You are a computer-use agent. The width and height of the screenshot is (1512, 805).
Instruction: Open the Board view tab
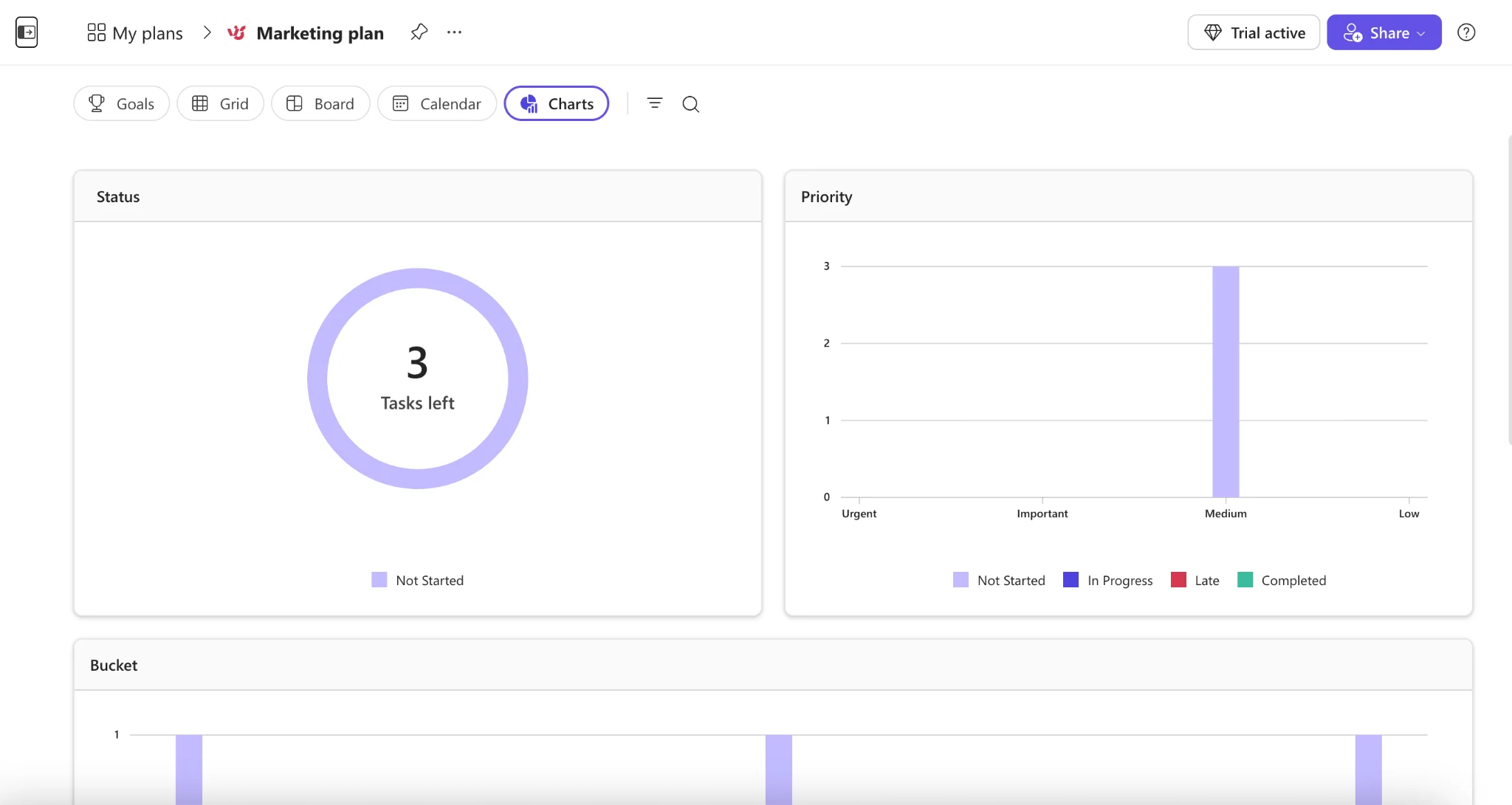click(x=320, y=103)
